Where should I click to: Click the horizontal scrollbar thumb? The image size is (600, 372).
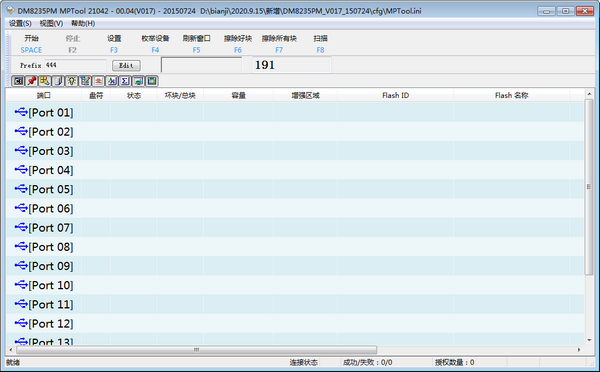coord(196,350)
